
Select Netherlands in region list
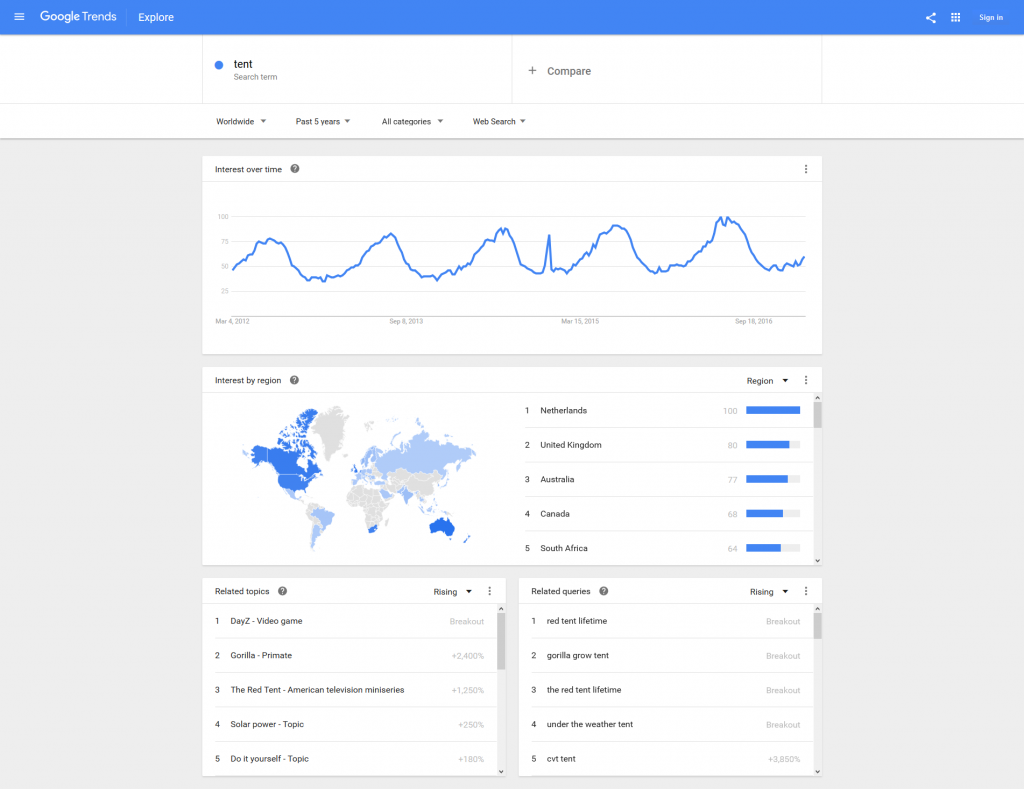tap(669, 411)
